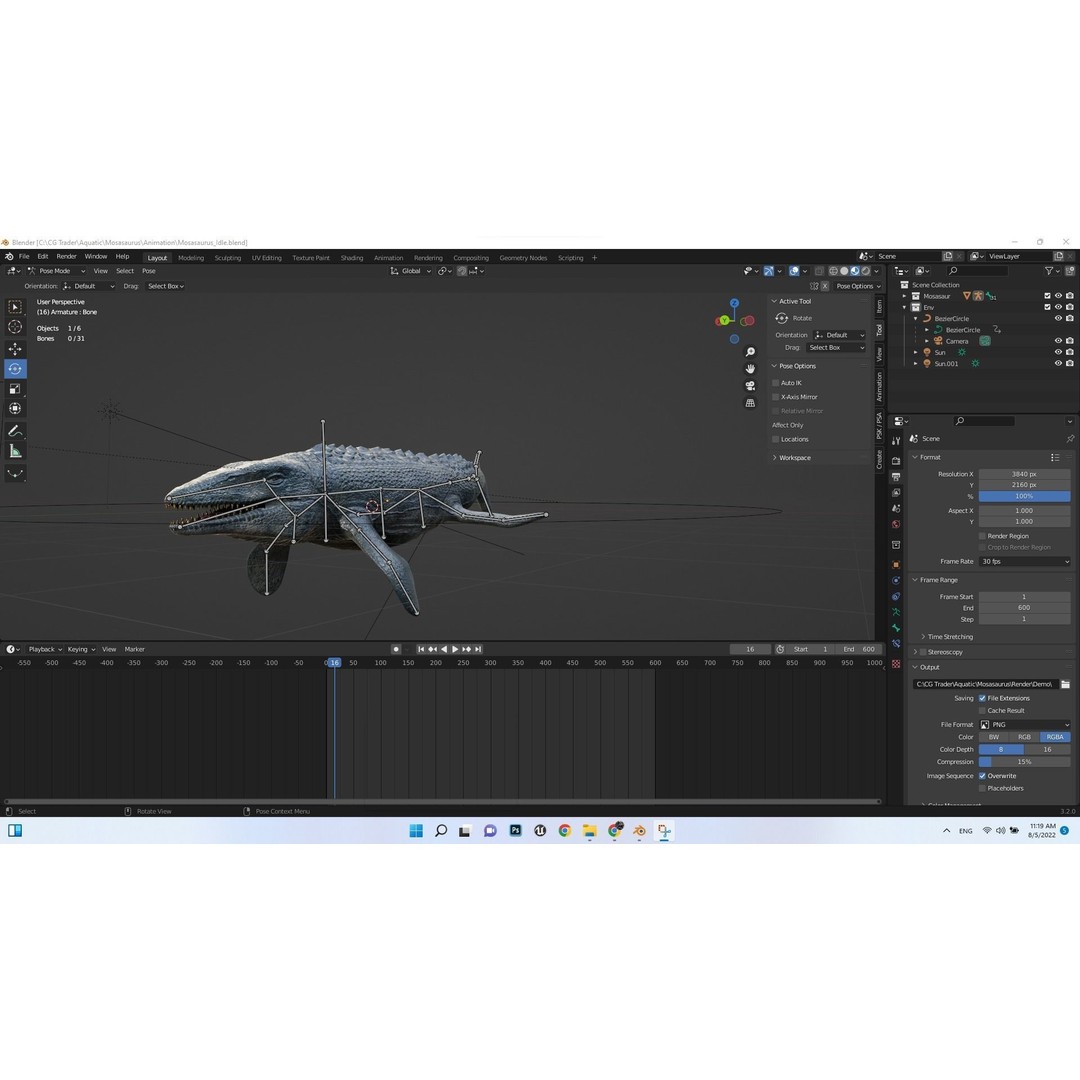Open header Drag Select Box dropdown
Screen dimensions: 1080x1080
point(165,287)
